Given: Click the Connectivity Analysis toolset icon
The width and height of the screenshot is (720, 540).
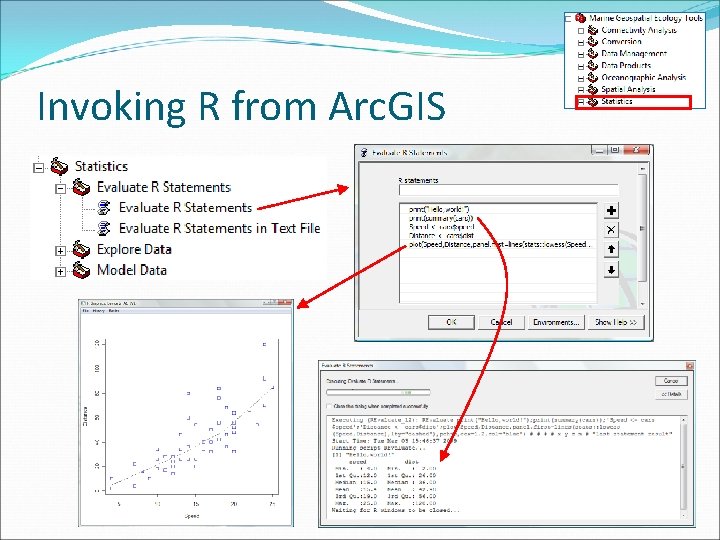Looking at the screenshot, I should [593, 30].
